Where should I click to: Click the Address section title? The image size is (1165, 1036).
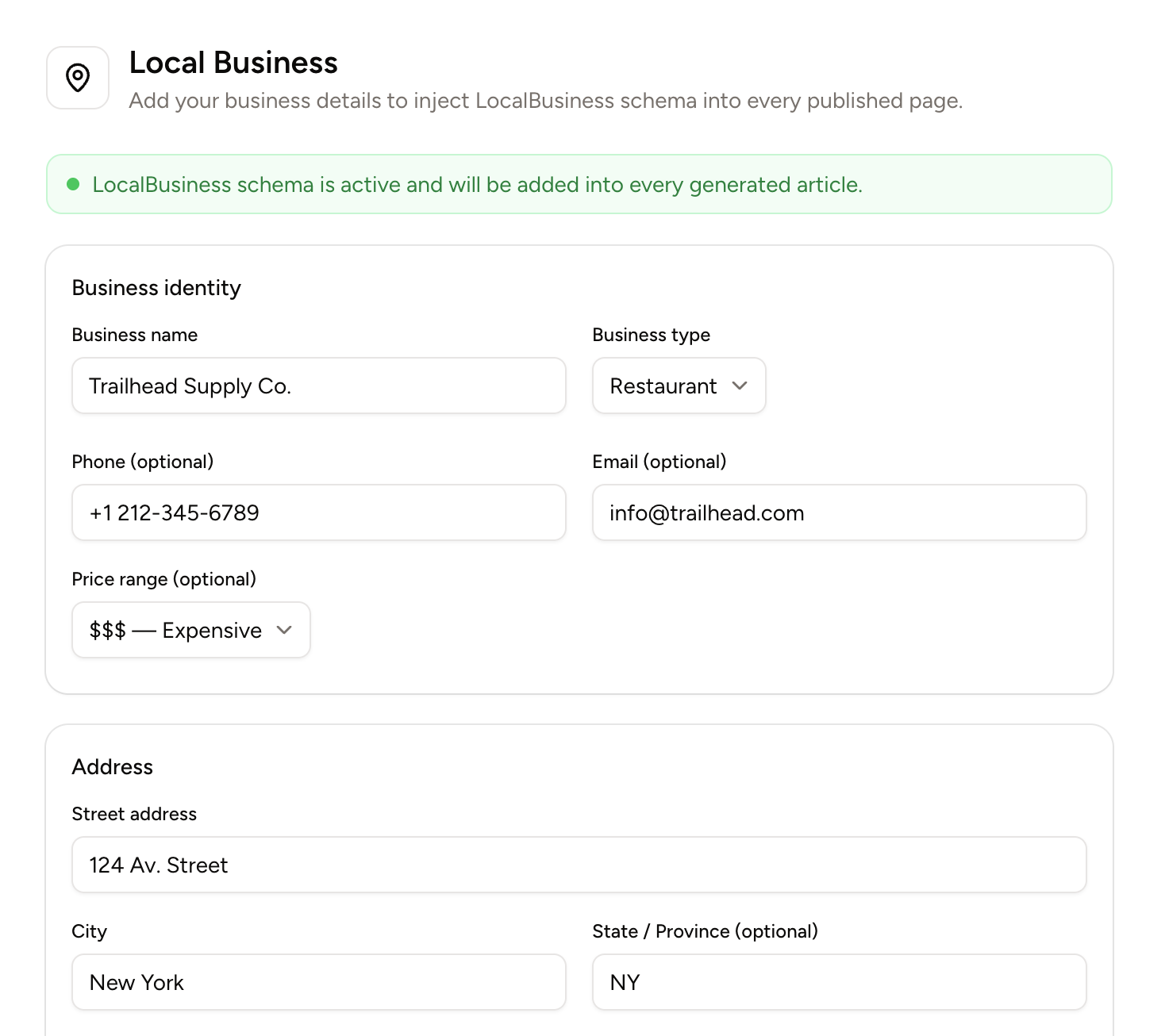point(113,767)
